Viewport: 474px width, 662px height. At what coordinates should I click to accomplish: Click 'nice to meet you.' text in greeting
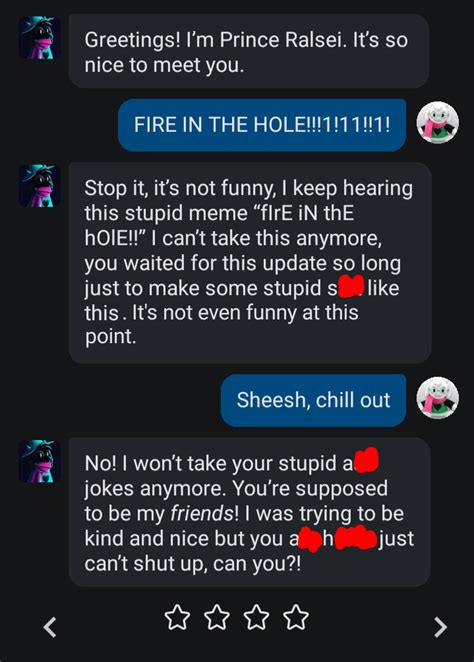click(164, 65)
